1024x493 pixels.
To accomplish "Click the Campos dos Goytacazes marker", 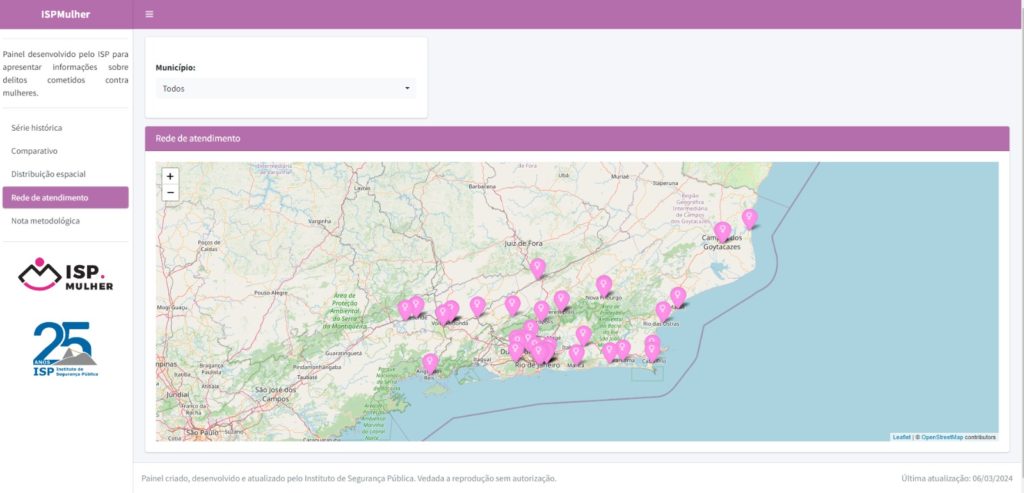I will tap(722, 230).
